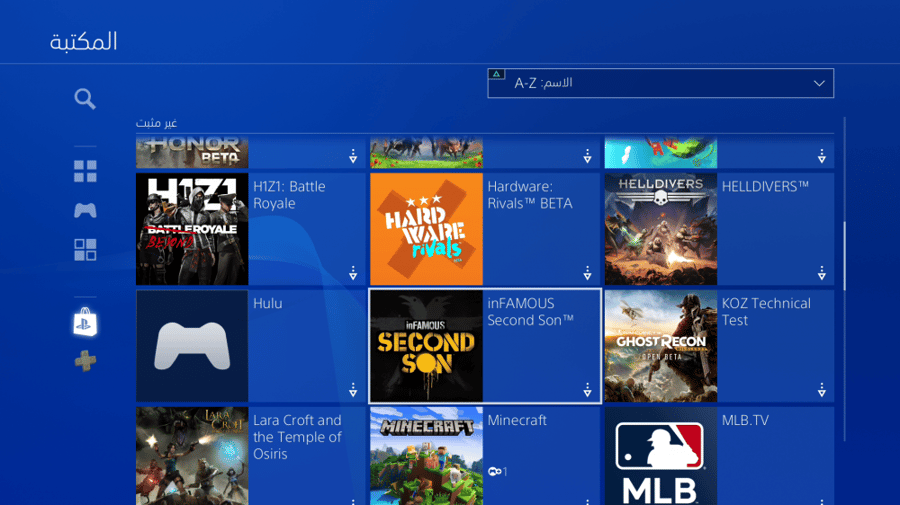Open the A-Z name sort dropdown

tap(661, 83)
